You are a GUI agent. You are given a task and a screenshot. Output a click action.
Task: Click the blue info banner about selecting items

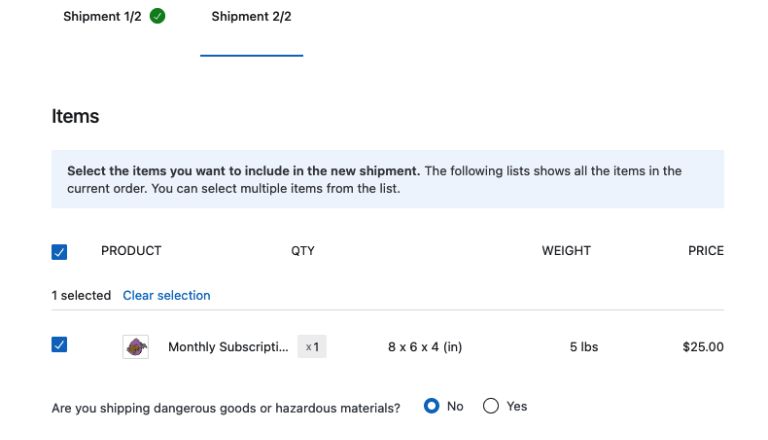387,179
